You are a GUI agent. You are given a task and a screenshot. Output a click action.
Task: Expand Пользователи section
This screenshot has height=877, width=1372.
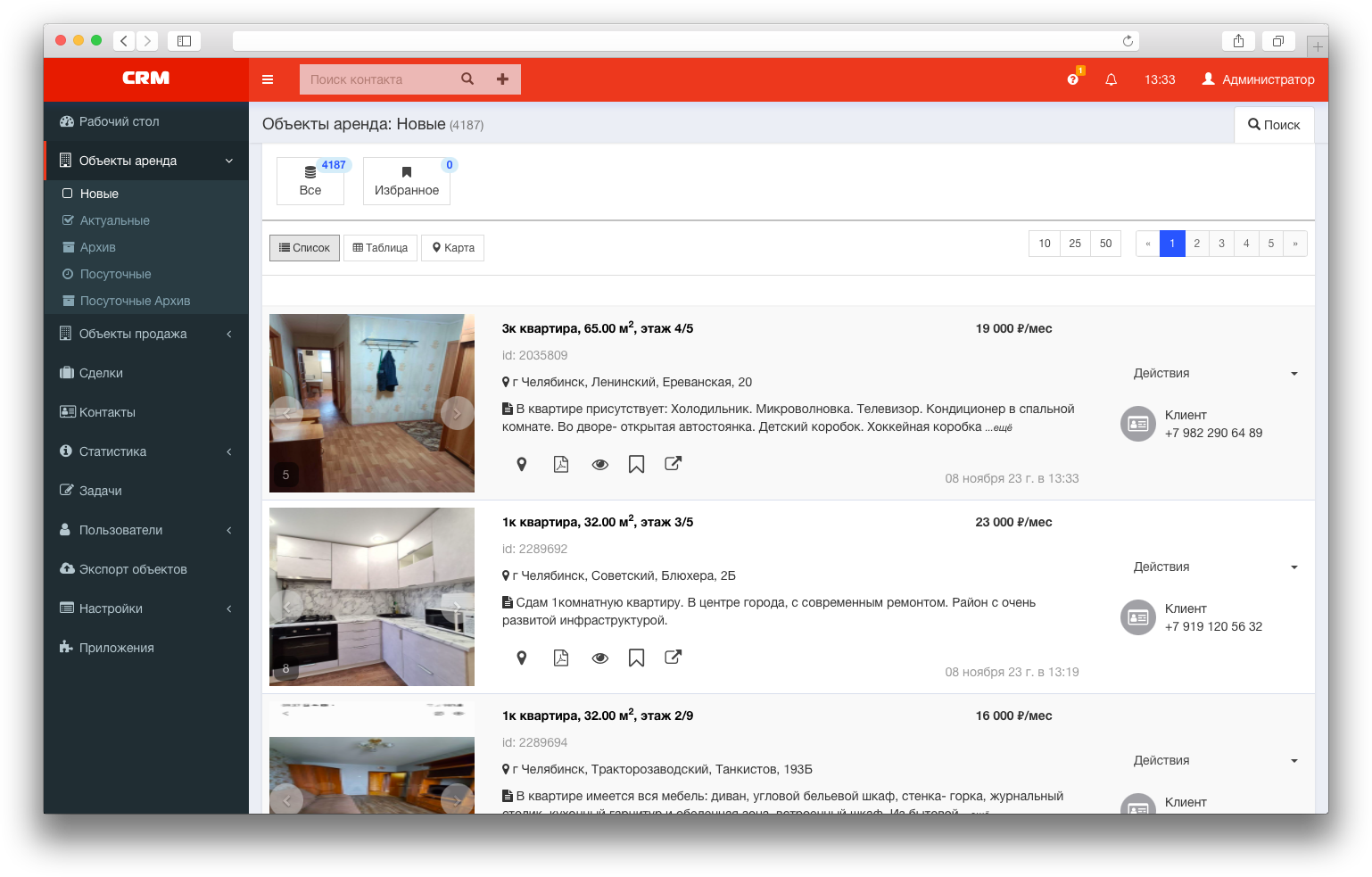(x=146, y=530)
